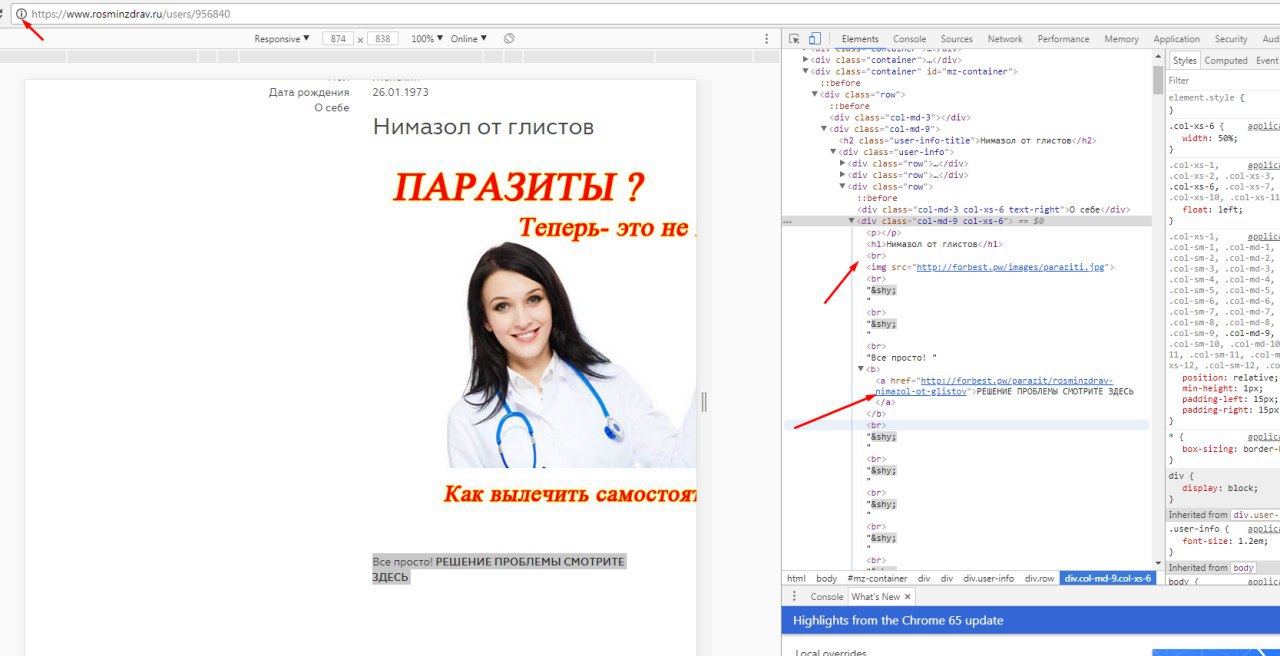This screenshot has width=1280, height=656.
Task: Open the Performance panel tab
Action: 1063,39
